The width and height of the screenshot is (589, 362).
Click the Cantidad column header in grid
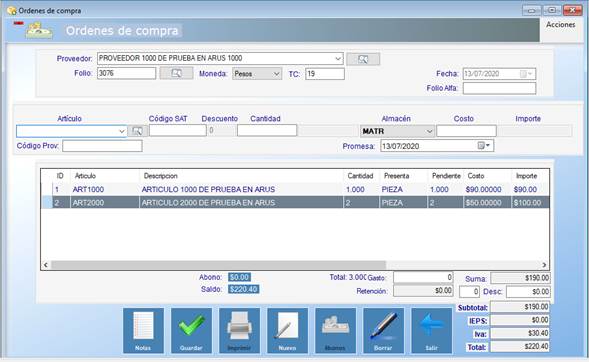tap(360, 176)
